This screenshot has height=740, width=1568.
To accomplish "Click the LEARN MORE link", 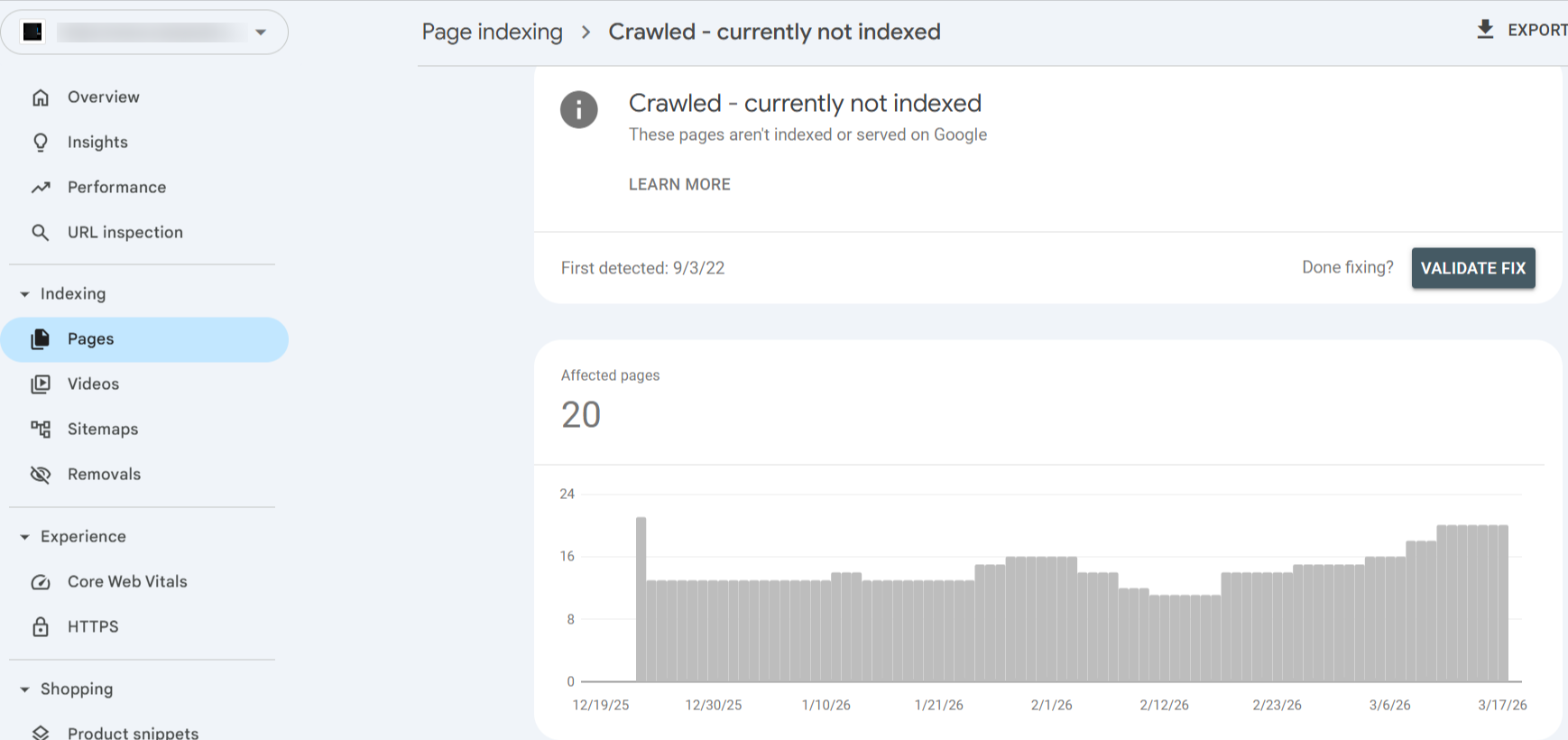I will point(679,184).
